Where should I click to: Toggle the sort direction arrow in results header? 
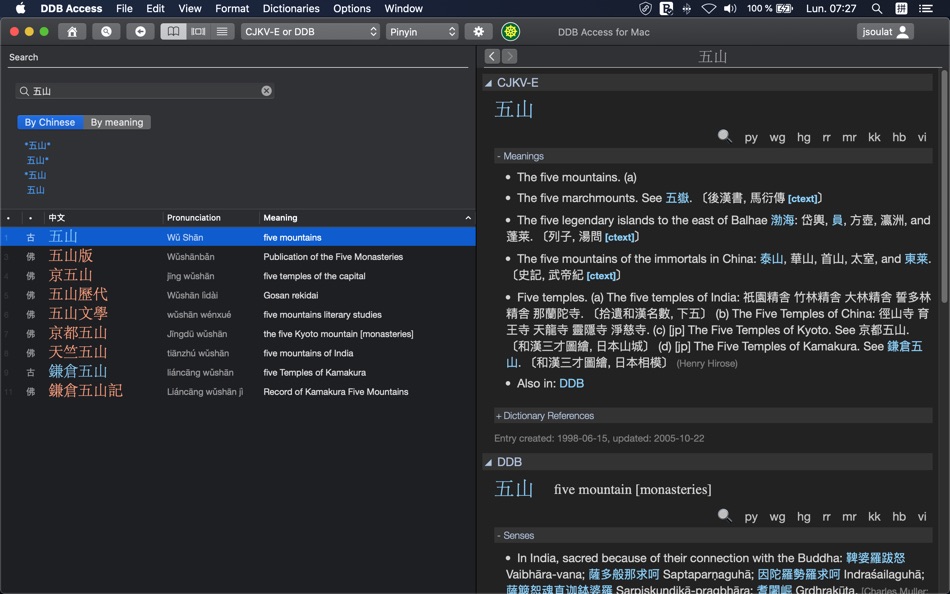468,218
